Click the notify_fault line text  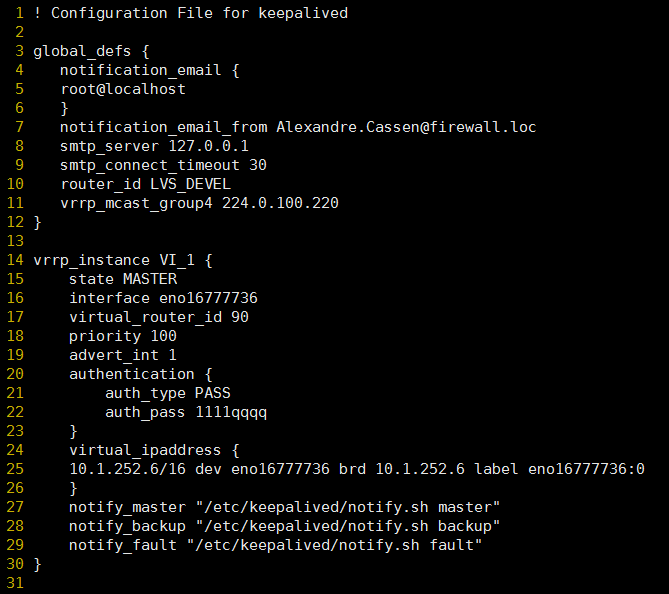click(276, 545)
